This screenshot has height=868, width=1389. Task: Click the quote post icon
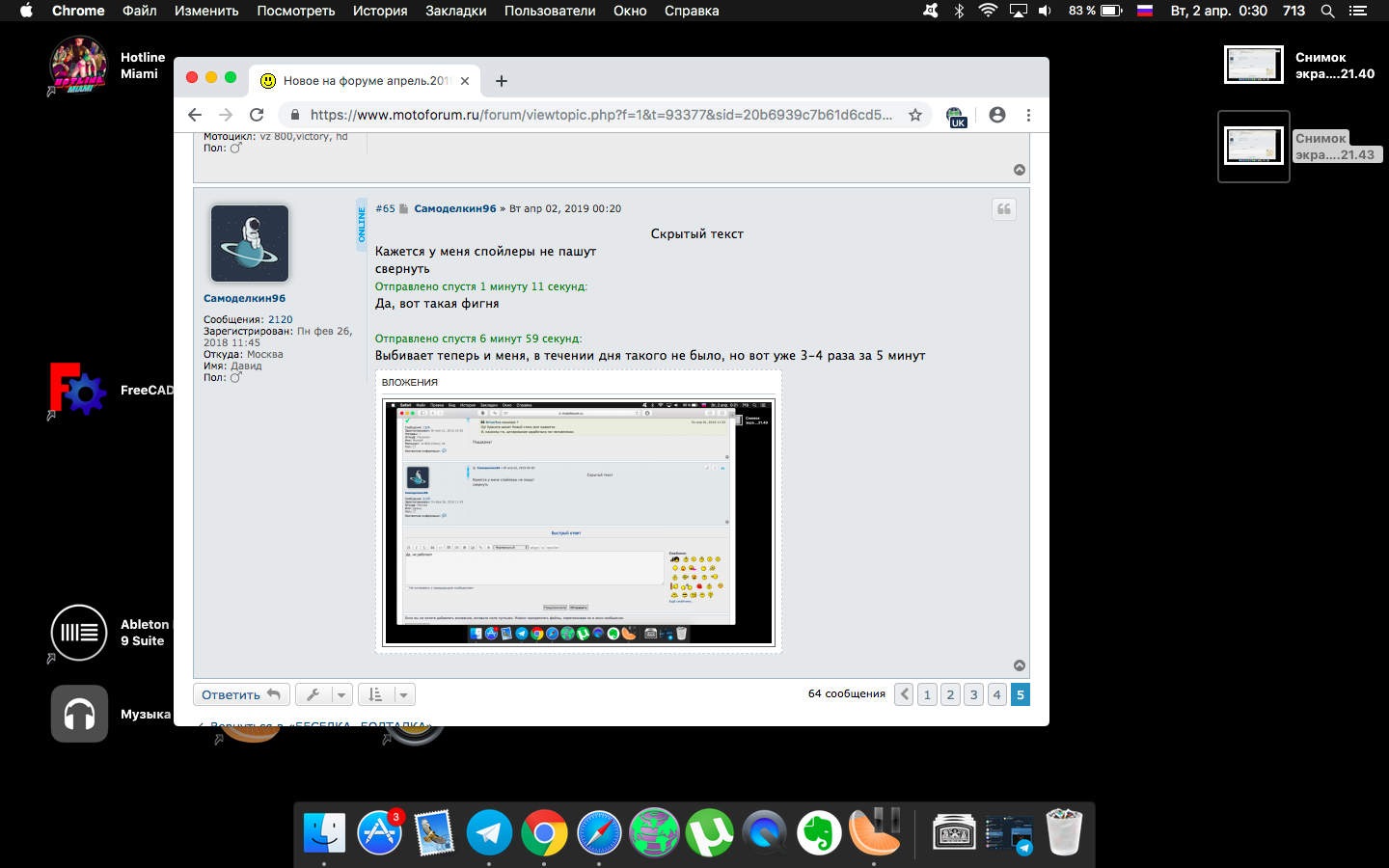tap(1004, 209)
